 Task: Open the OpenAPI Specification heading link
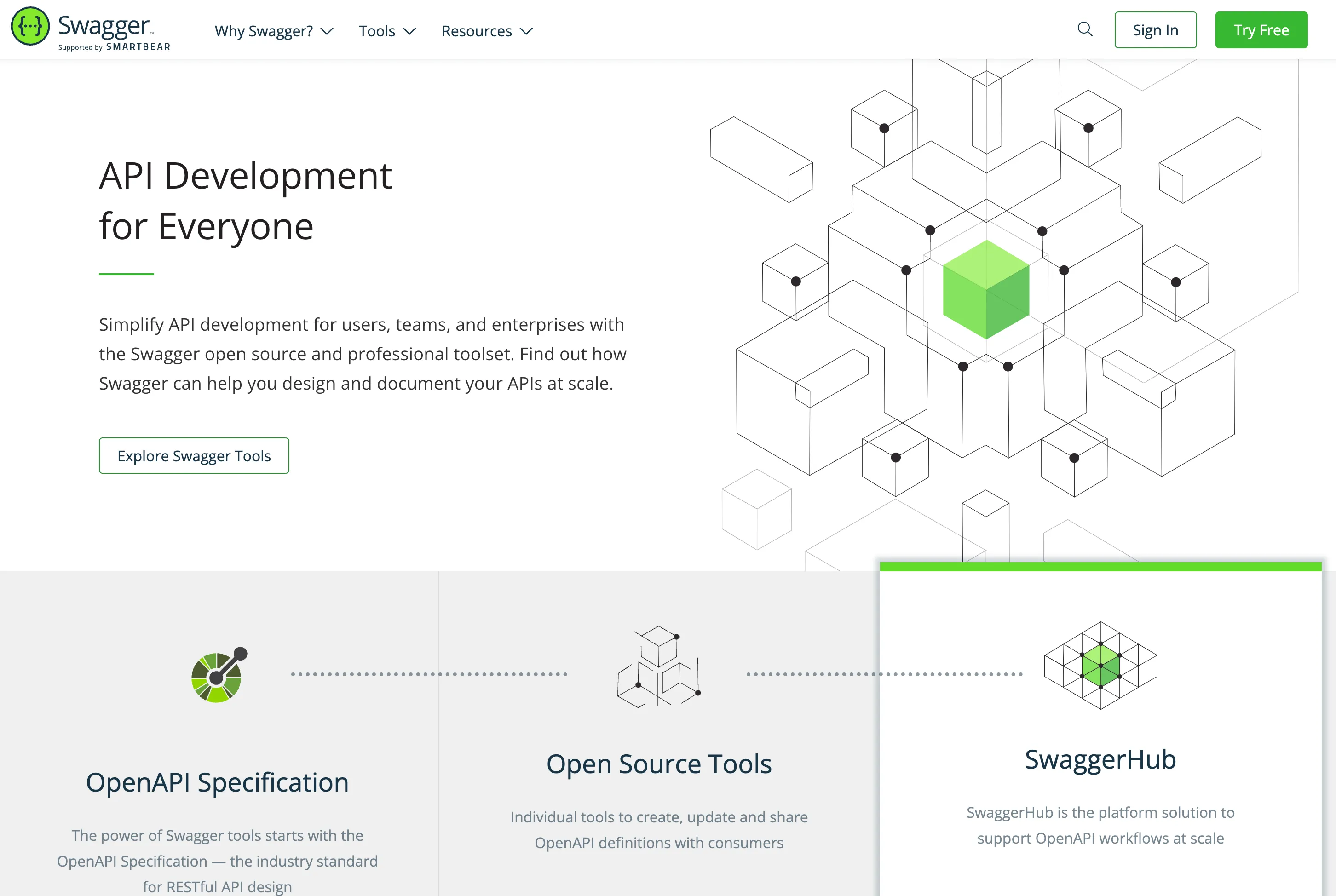pos(217,782)
